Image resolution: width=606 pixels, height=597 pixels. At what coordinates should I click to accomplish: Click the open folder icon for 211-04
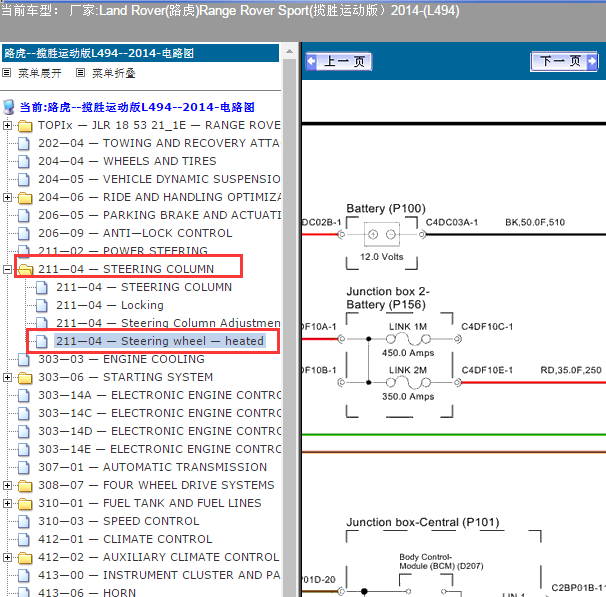click(x=25, y=269)
